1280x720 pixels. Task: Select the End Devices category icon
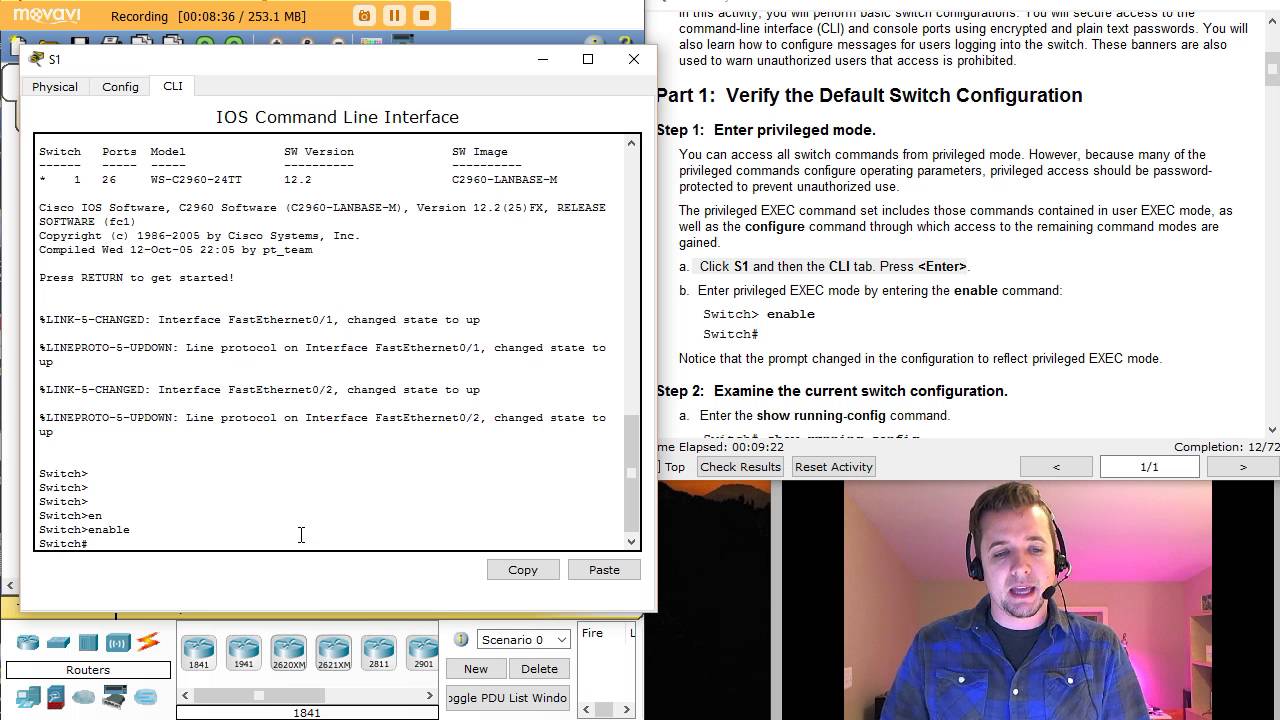point(28,697)
